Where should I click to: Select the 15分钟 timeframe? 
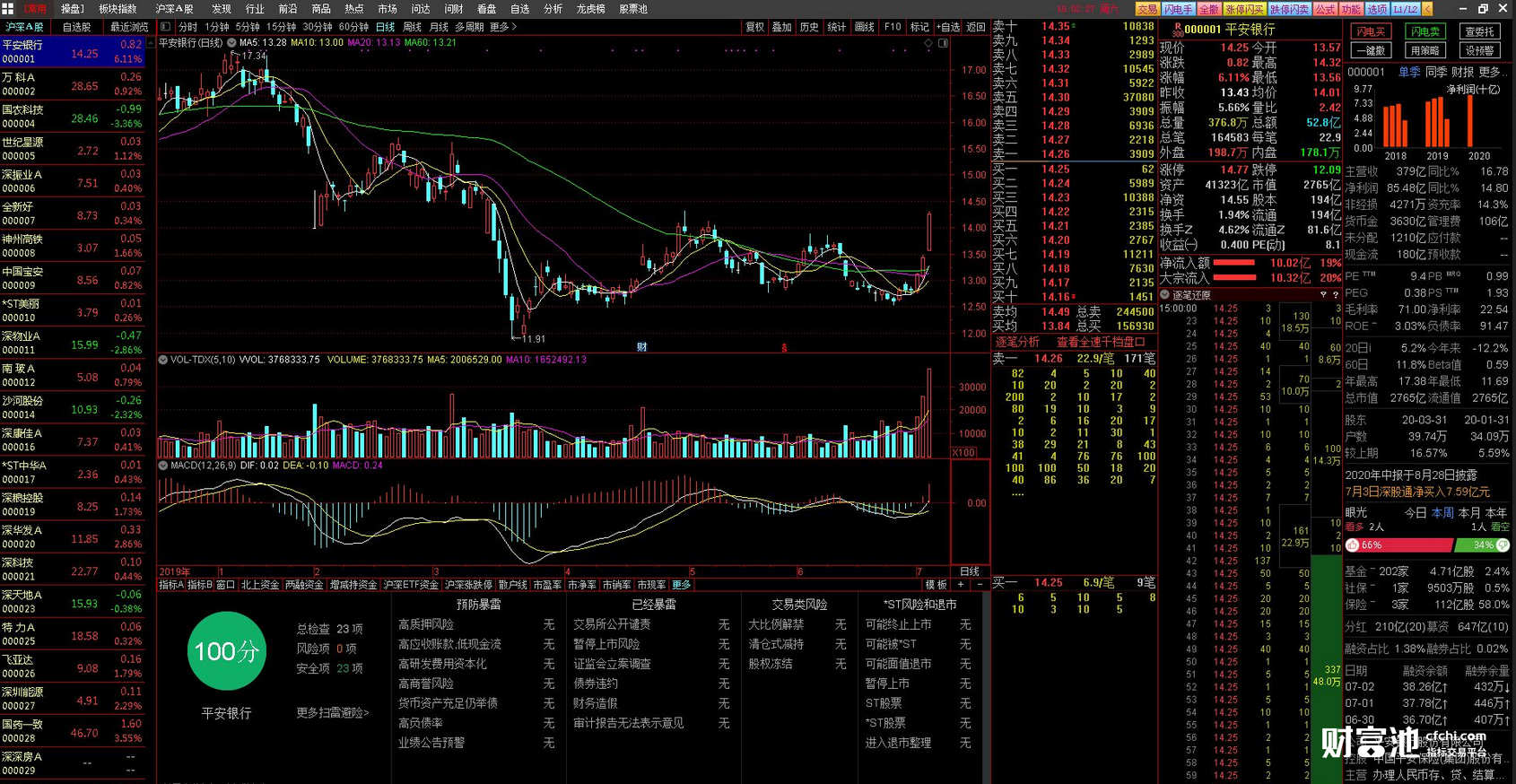click(x=281, y=27)
